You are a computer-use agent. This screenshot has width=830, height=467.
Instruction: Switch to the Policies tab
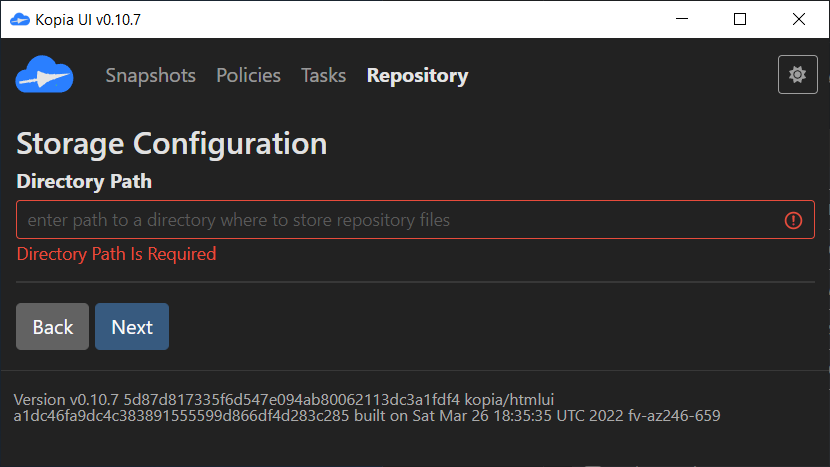pyautogui.click(x=248, y=75)
